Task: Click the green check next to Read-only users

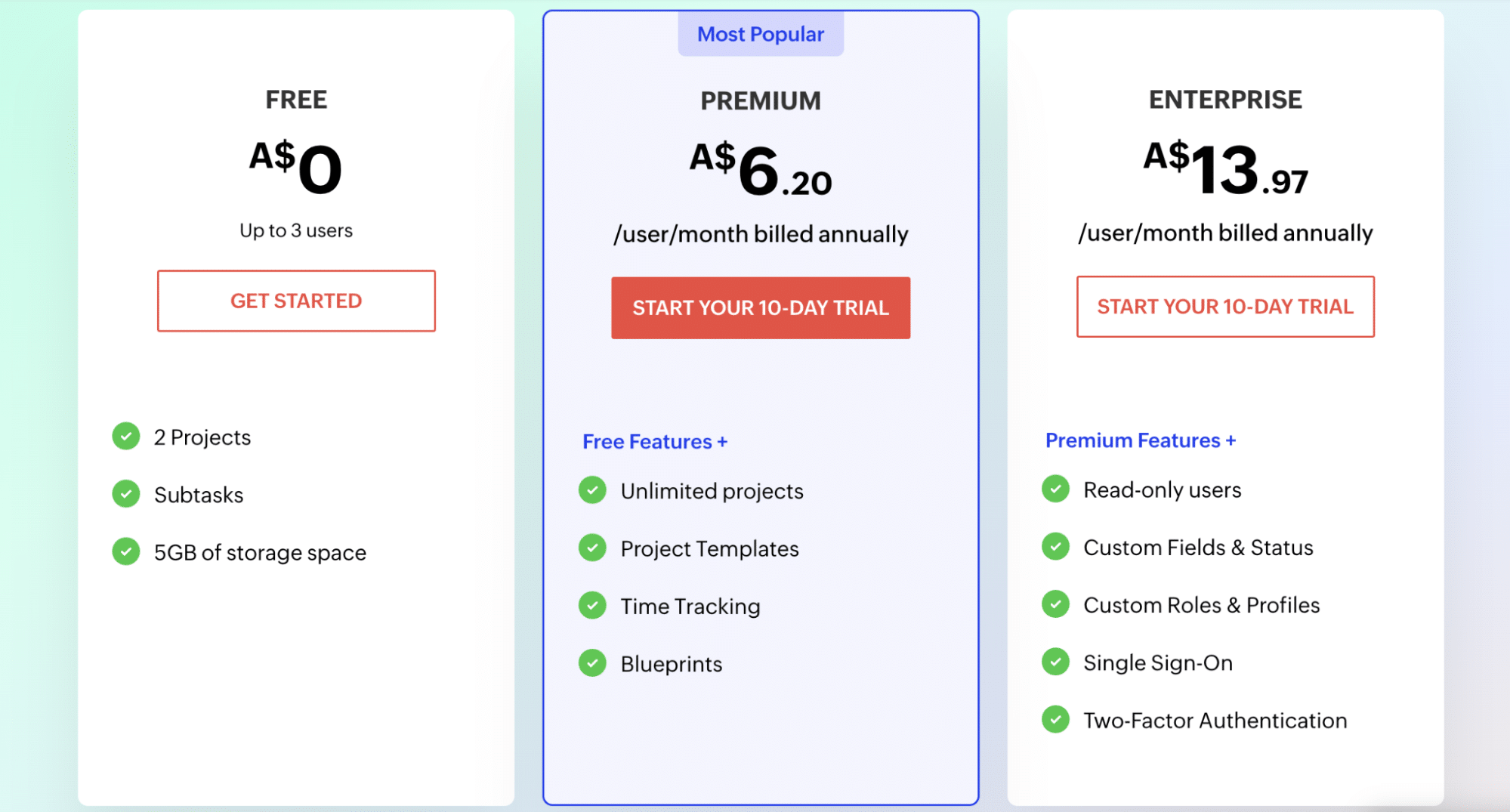Action: (1055, 489)
